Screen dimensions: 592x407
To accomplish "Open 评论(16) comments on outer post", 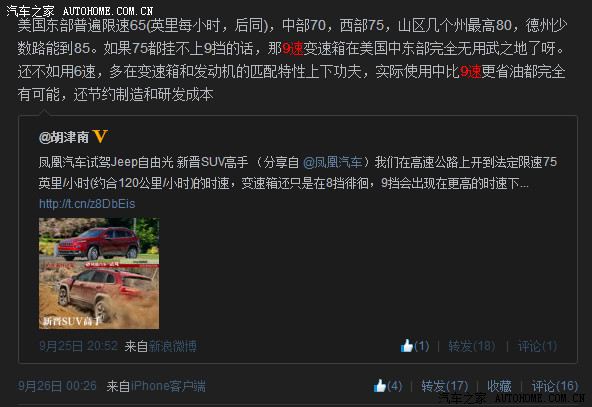I will (x=555, y=386).
